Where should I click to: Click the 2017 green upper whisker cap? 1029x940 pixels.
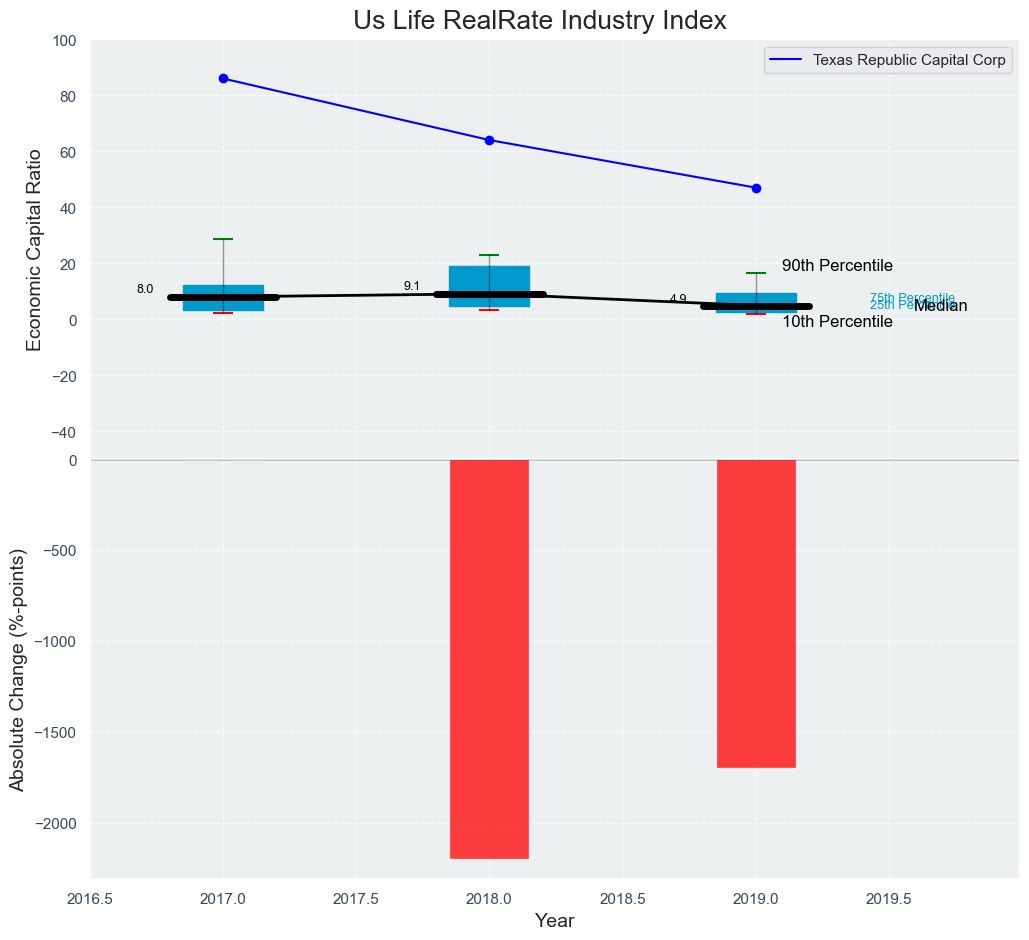[223, 239]
